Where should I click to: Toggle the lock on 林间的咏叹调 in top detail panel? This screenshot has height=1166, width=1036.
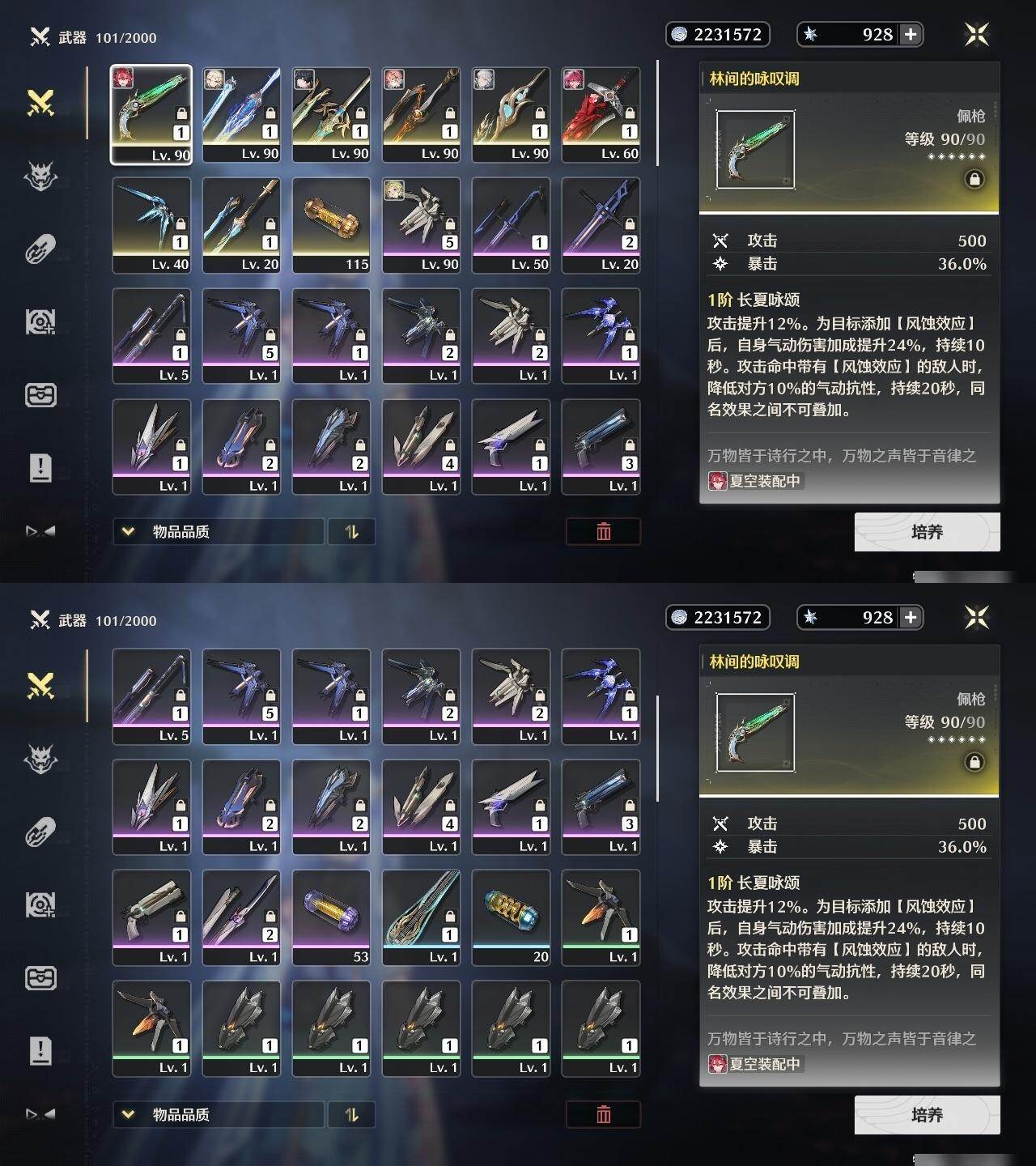pyautogui.click(x=974, y=179)
